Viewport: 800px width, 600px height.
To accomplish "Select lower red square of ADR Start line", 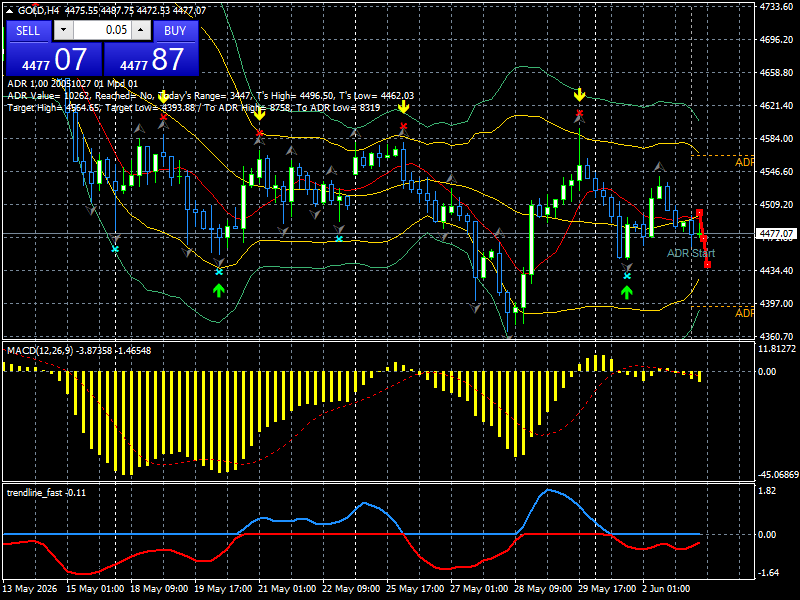I will 708,264.
